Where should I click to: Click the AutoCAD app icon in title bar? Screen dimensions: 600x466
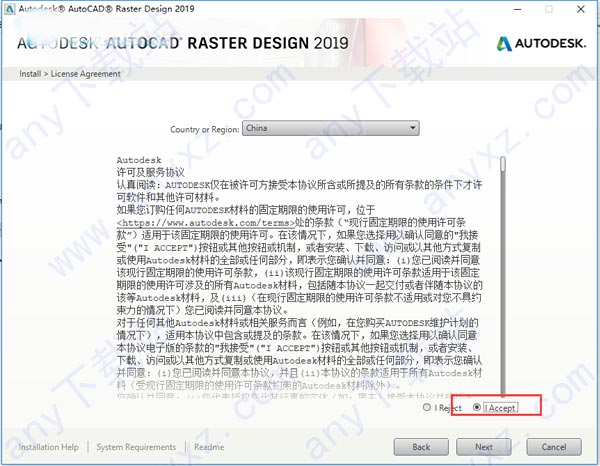point(9,8)
